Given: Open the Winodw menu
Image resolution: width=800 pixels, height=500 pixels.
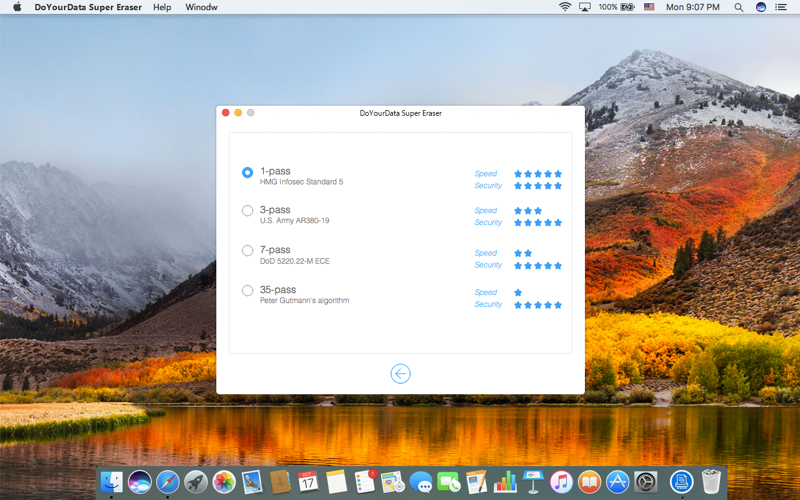Looking at the screenshot, I should pos(201,7).
